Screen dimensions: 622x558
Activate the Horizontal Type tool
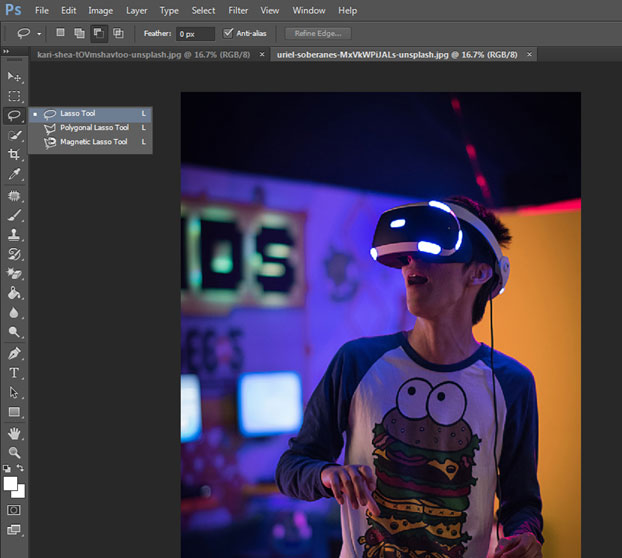[x=14, y=372]
